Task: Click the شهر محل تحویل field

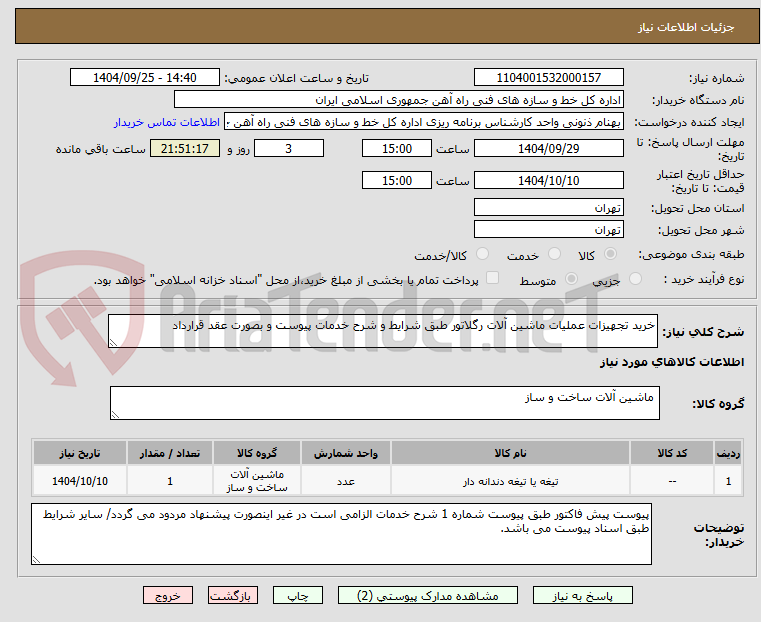Action: click(x=548, y=229)
